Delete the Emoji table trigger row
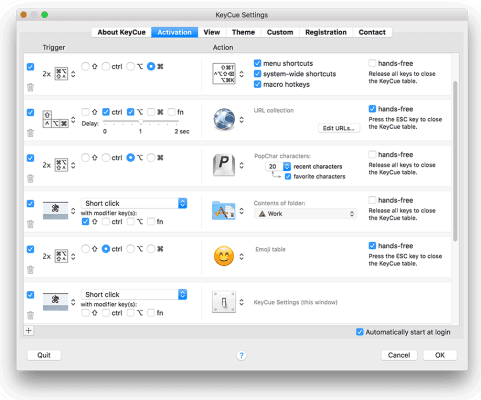This screenshot has height=400, width=481. click(30, 270)
